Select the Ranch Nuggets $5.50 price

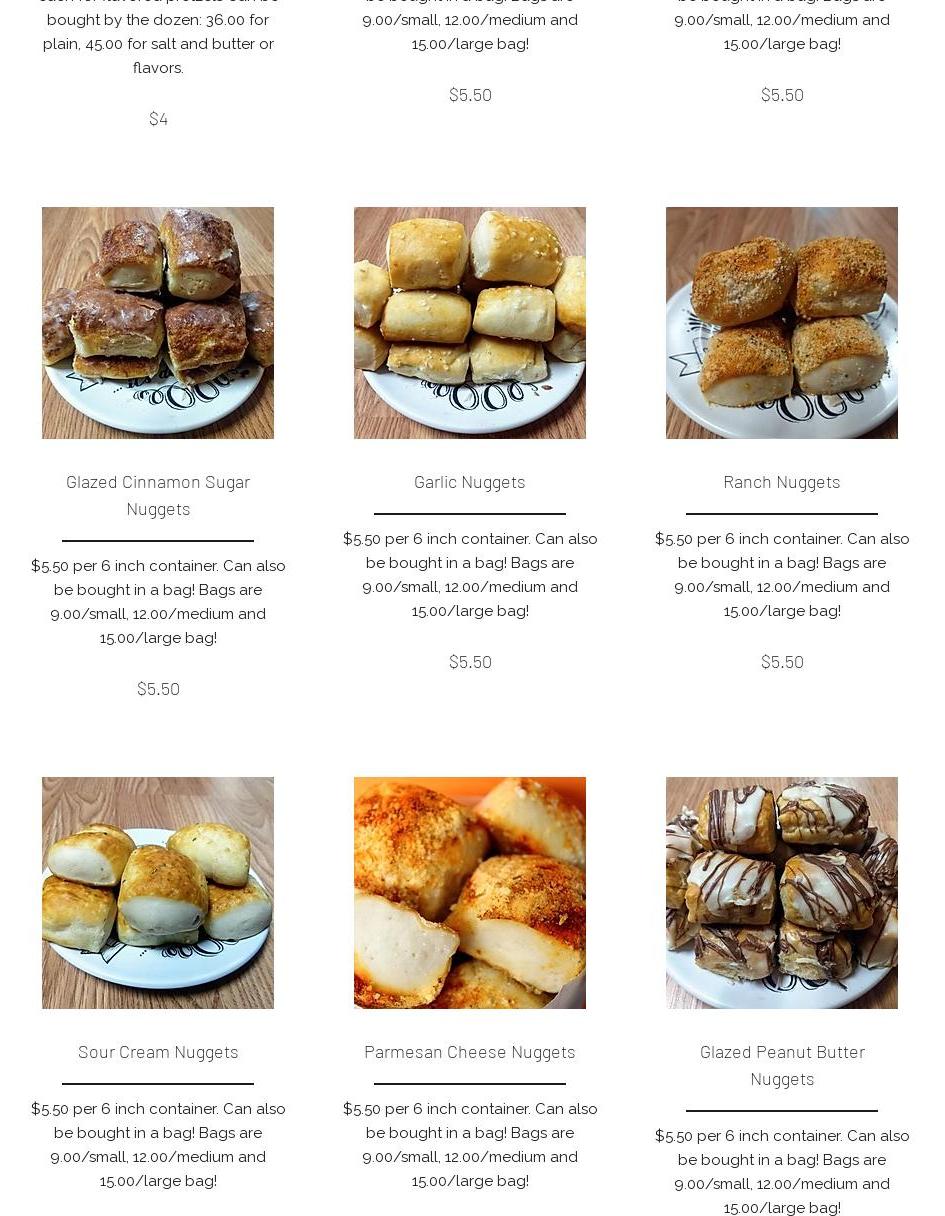tap(782, 662)
